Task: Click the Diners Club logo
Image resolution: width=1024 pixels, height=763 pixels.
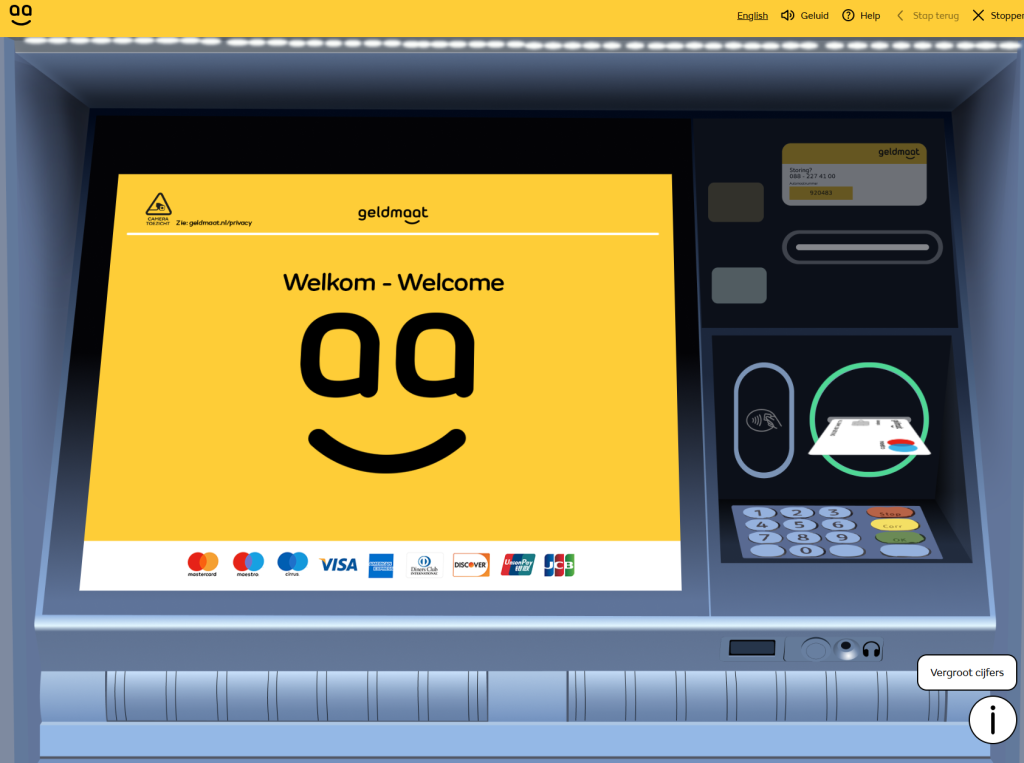Action: [x=424, y=565]
